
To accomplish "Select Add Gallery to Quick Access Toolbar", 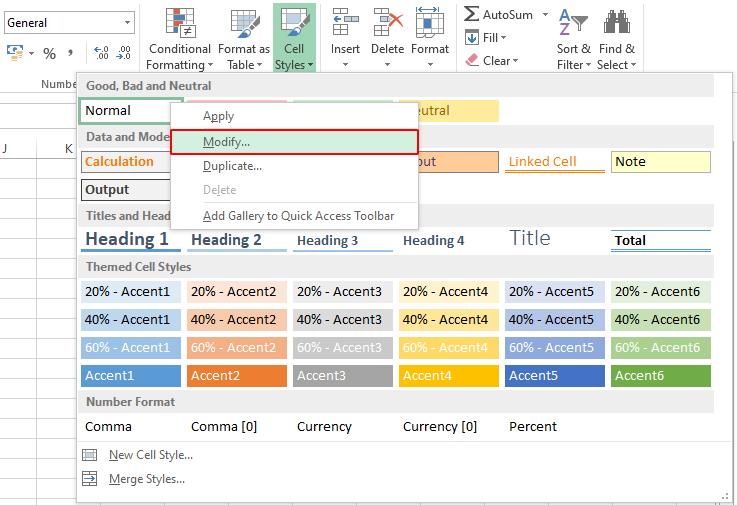I will coord(294,216).
